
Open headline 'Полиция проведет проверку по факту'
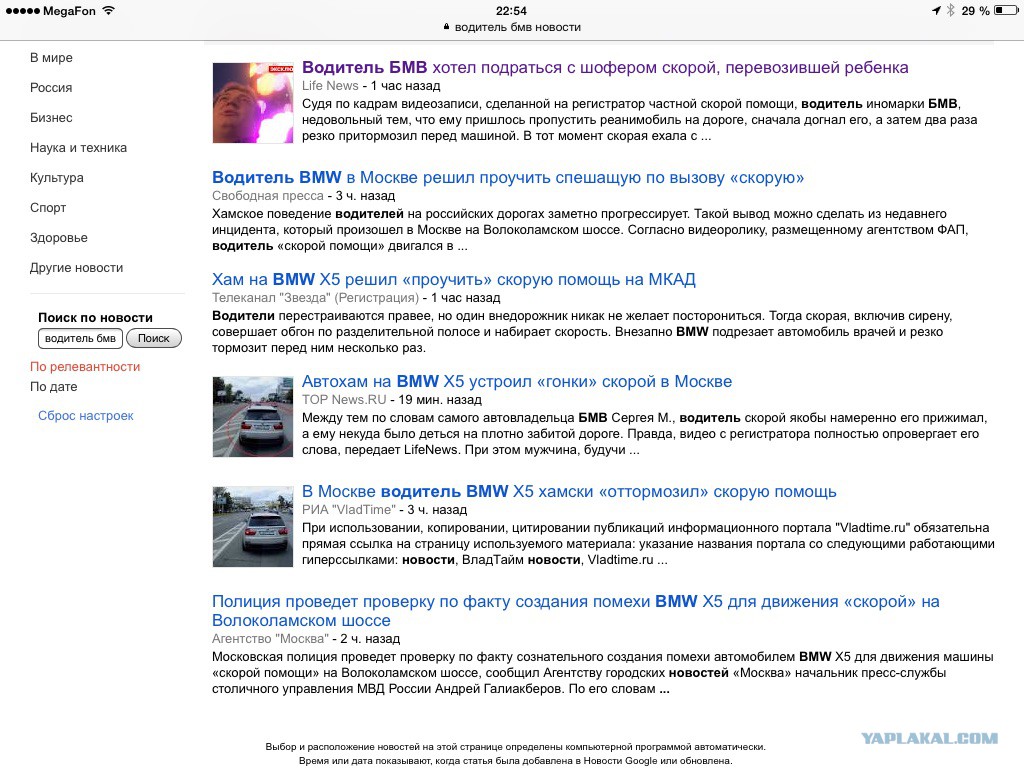pos(575,611)
